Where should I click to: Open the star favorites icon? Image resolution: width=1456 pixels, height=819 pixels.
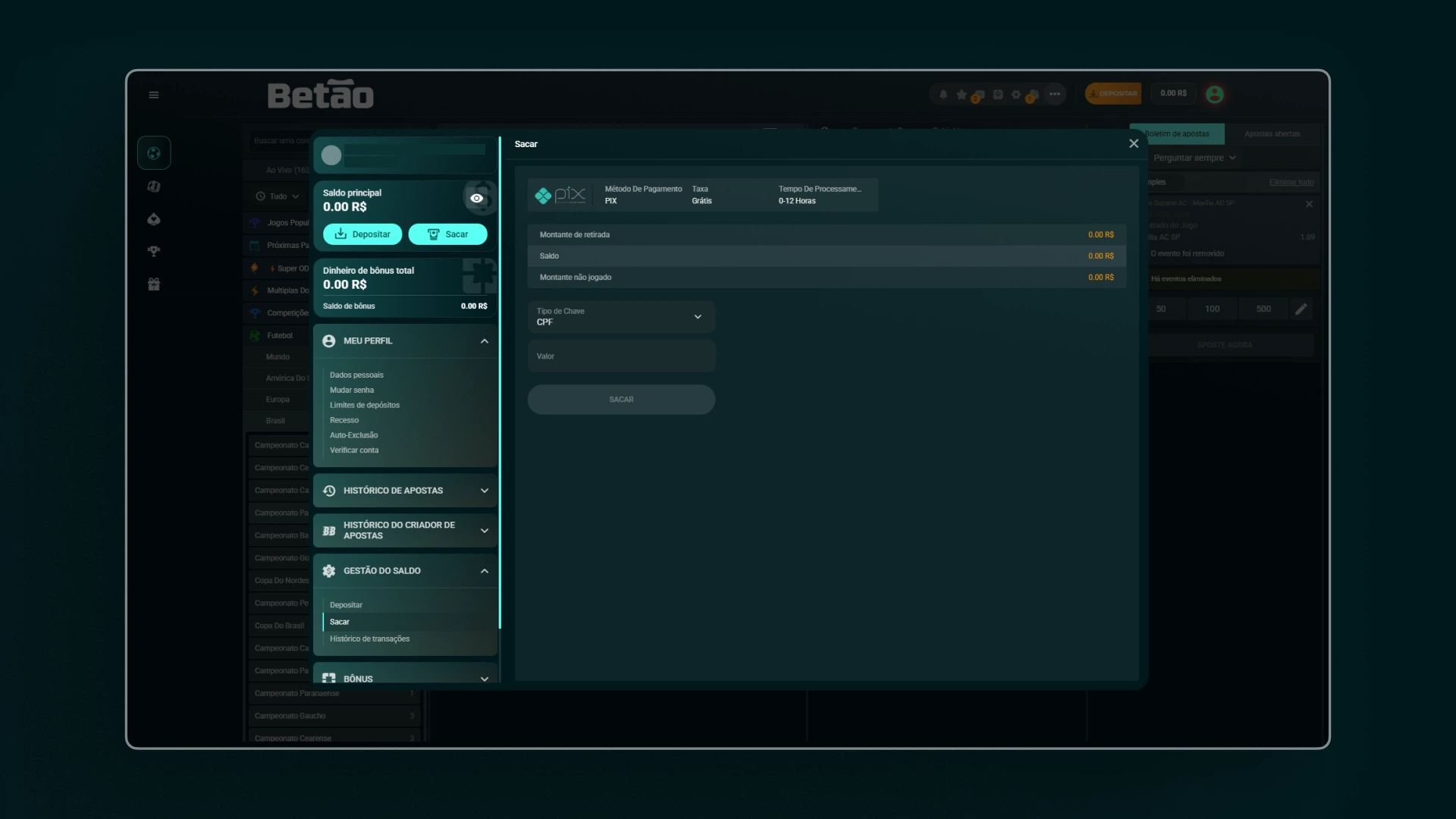point(962,94)
